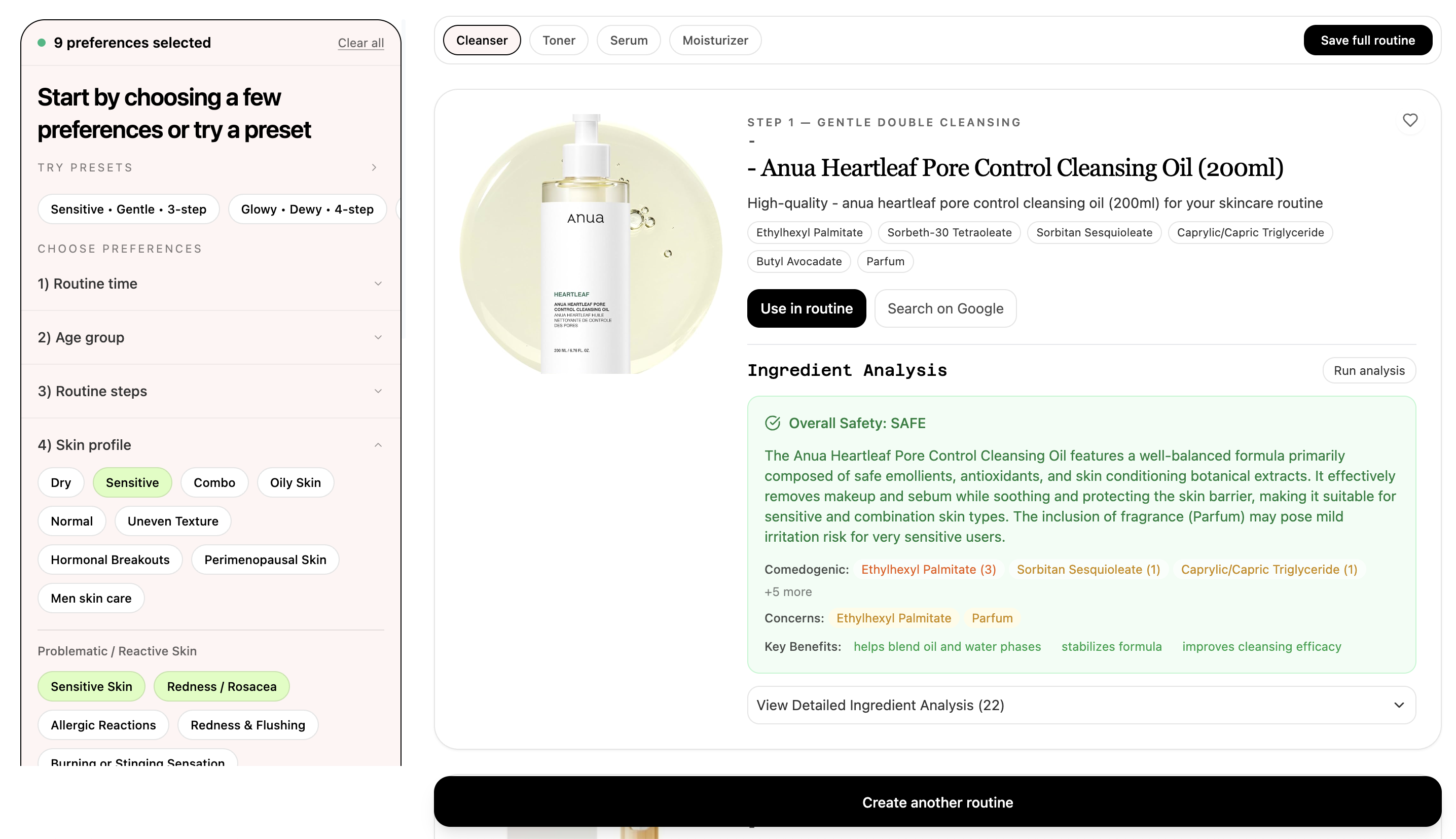Image resolution: width=1456 pixels, height=839 pixels.
Task: Click "Clear all" to reset preferences
Action: 361,43
